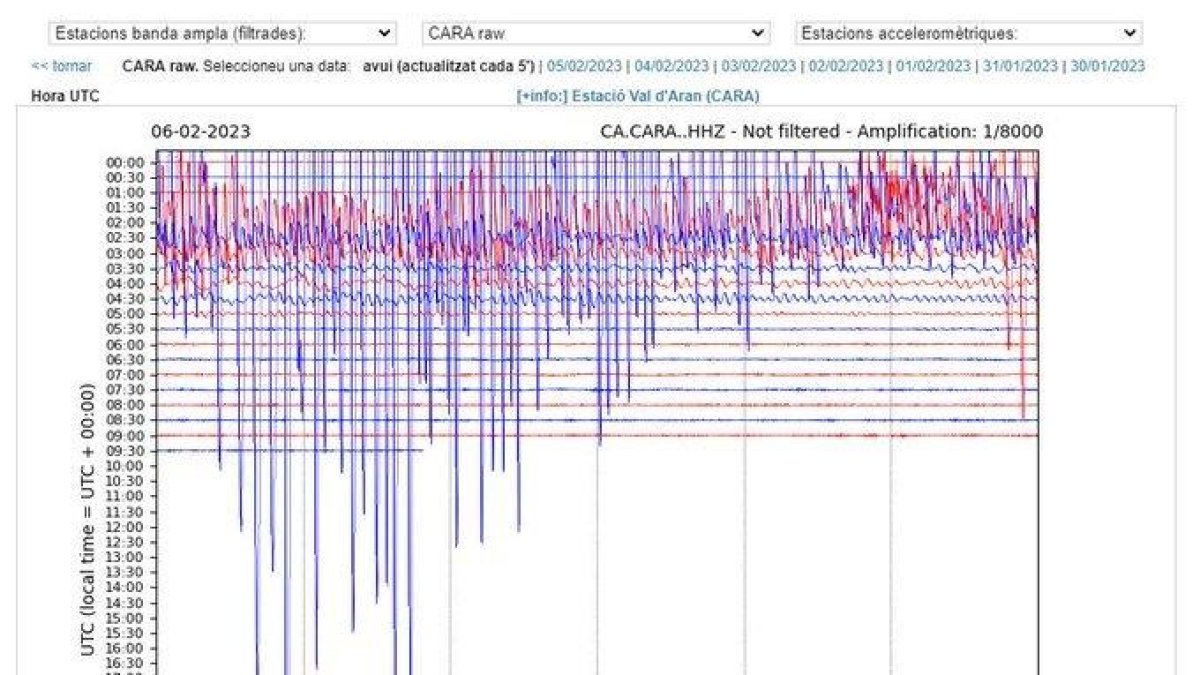Select date 30/01/2023

click(1107, 66)
